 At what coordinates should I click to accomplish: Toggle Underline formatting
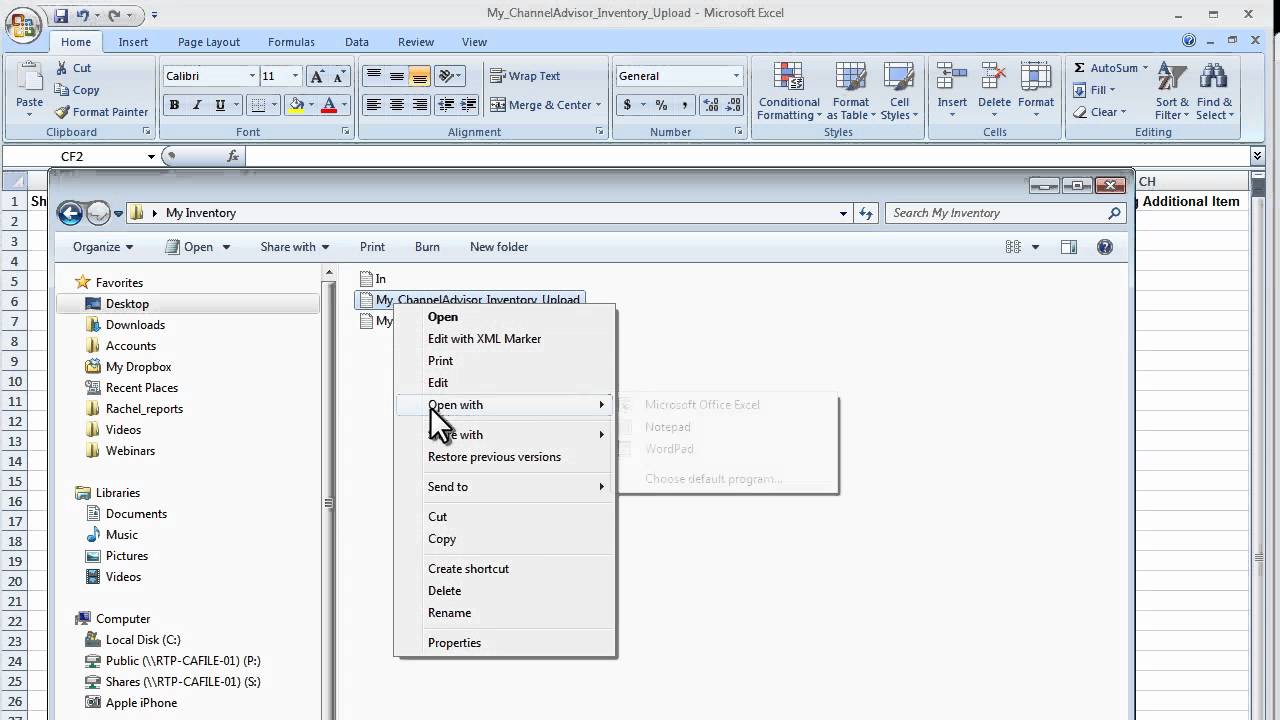tap(219, 105)
